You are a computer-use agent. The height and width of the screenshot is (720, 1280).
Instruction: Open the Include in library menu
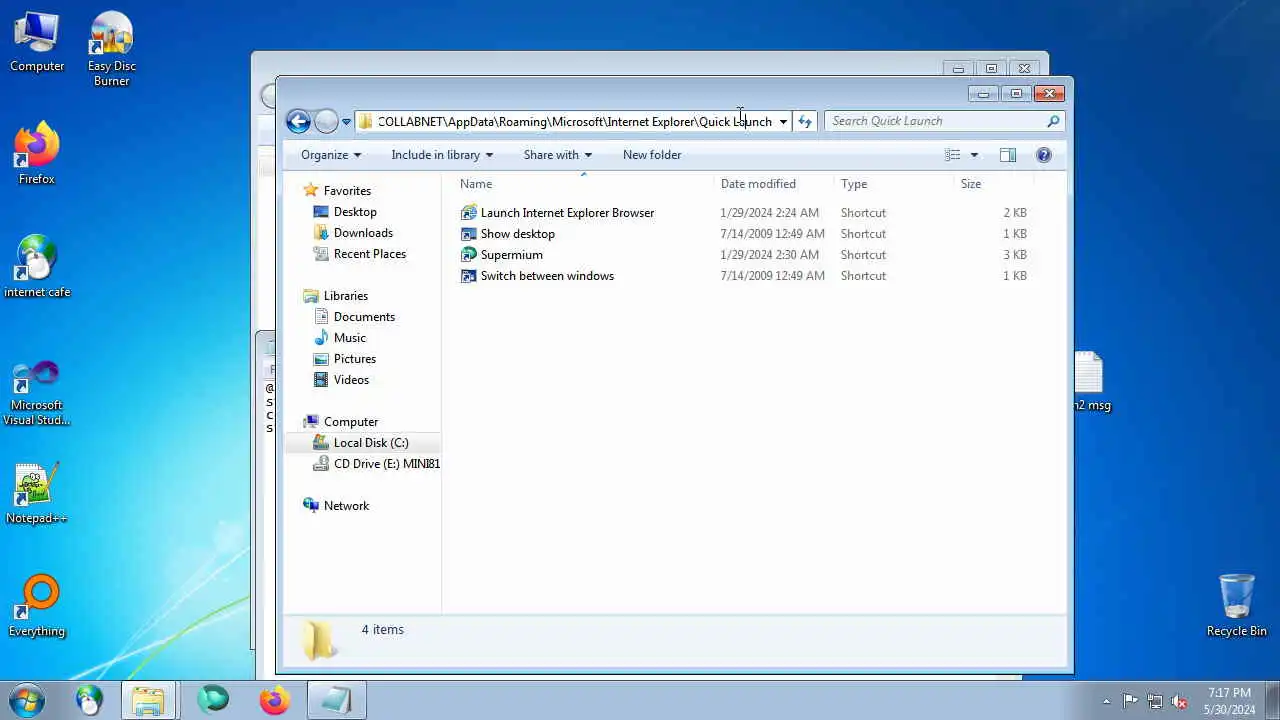tap(442, 155)
